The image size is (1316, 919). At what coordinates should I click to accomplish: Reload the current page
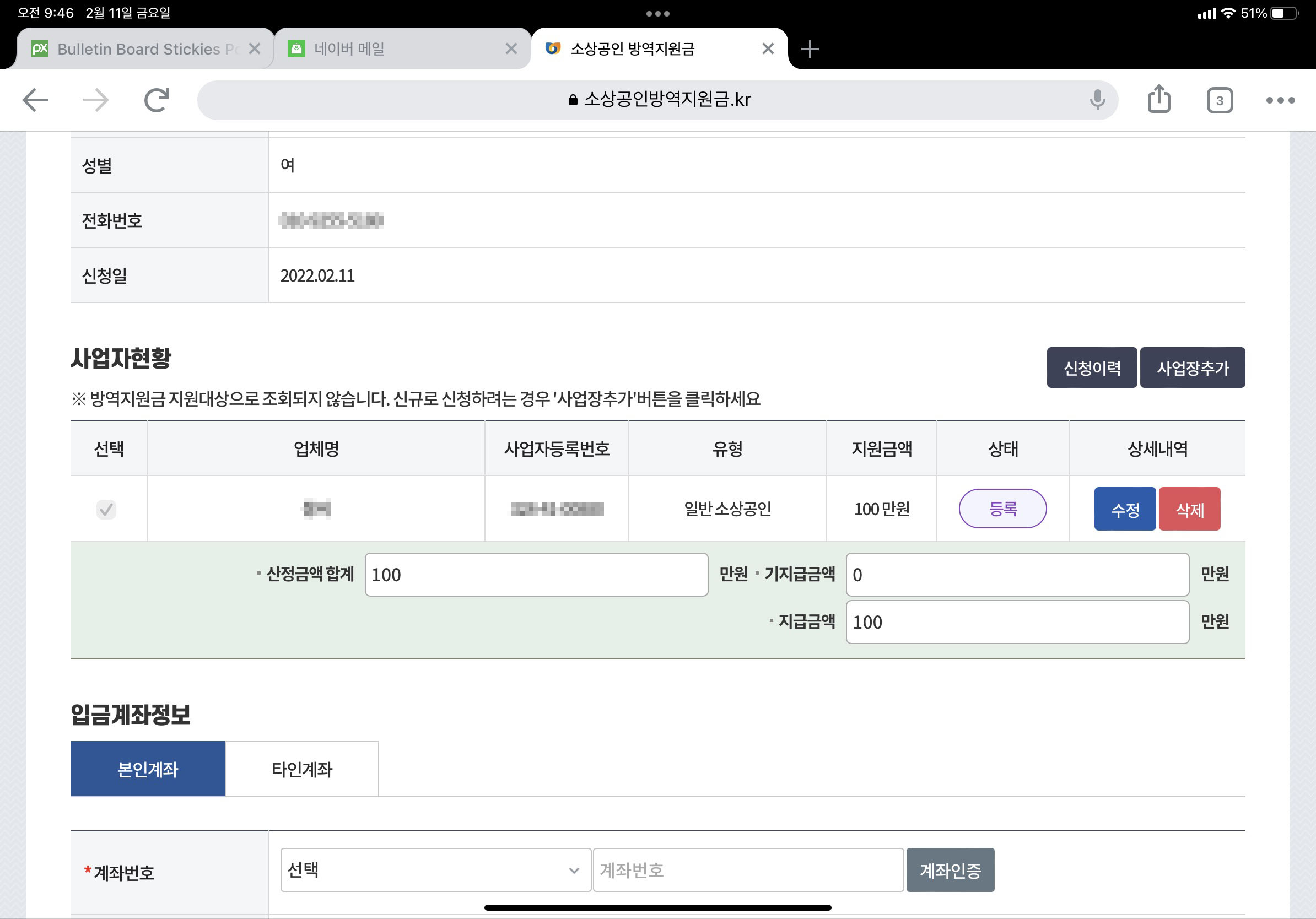(x=157, y=100)
